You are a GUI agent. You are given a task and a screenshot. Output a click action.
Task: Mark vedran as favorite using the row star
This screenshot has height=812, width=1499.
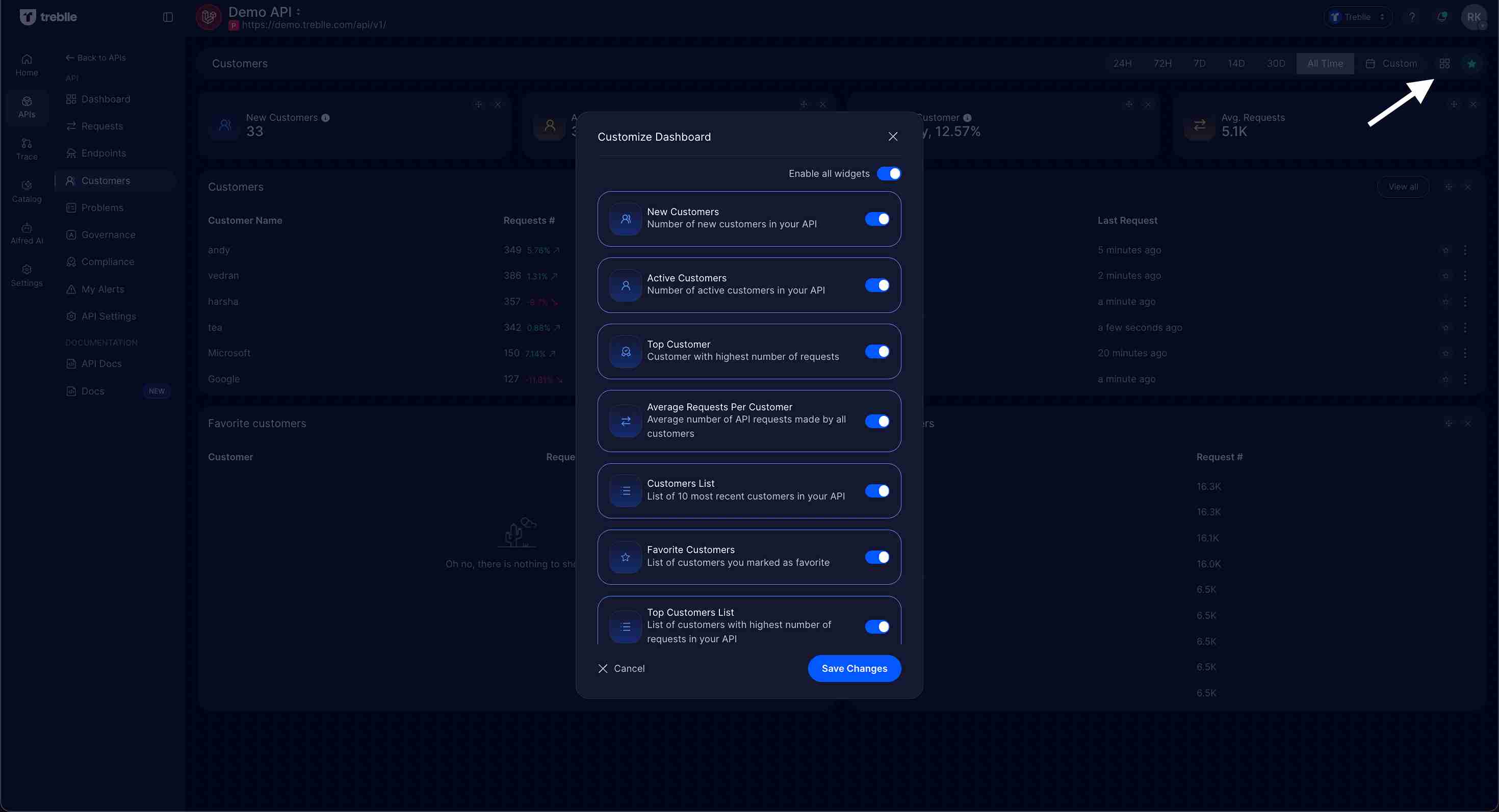1445,276
